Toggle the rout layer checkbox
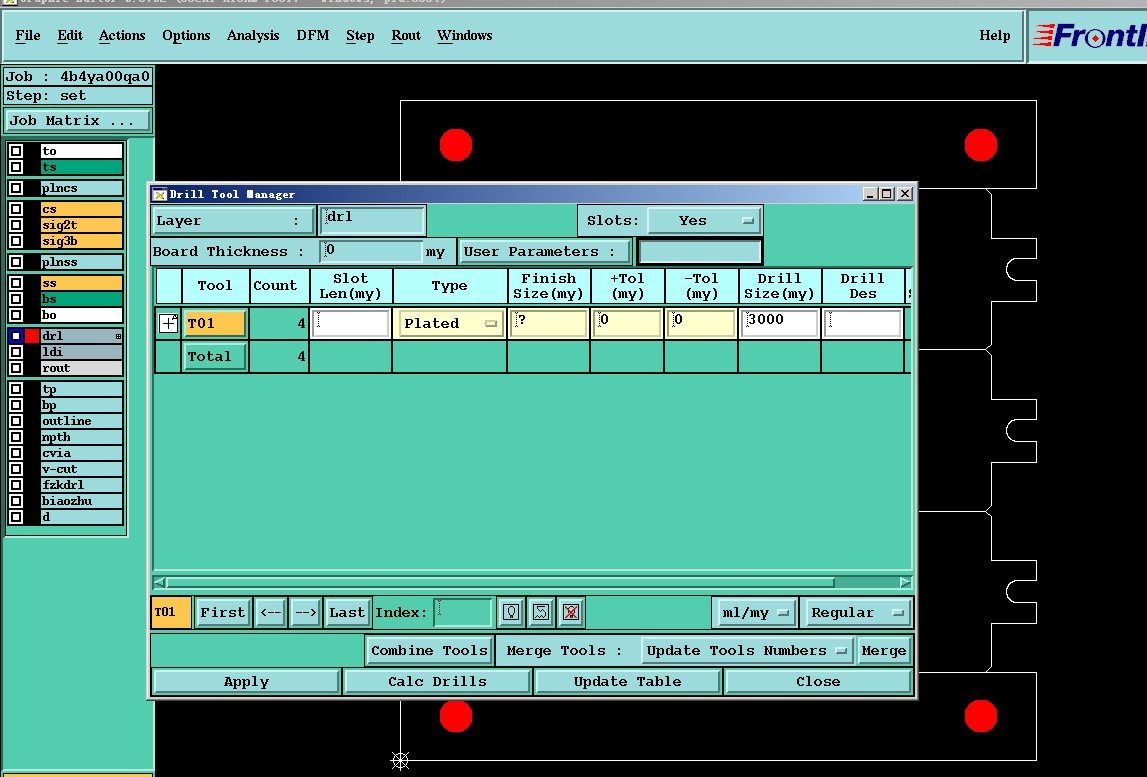 16,368
